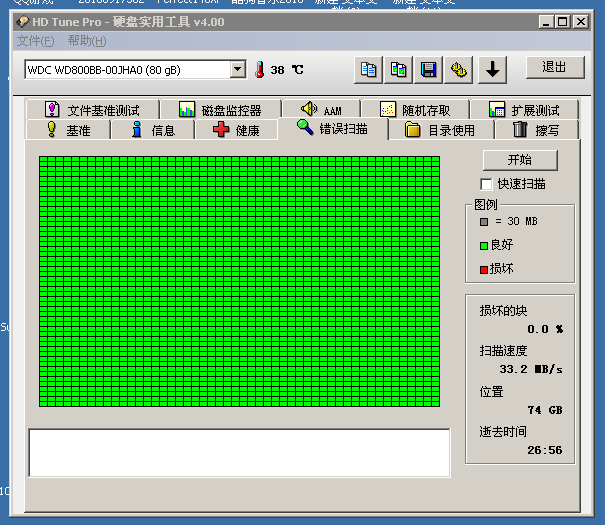Click the 图例 legend group label
This screenshot has height=525, width=605.
click(x=486, y=204)
